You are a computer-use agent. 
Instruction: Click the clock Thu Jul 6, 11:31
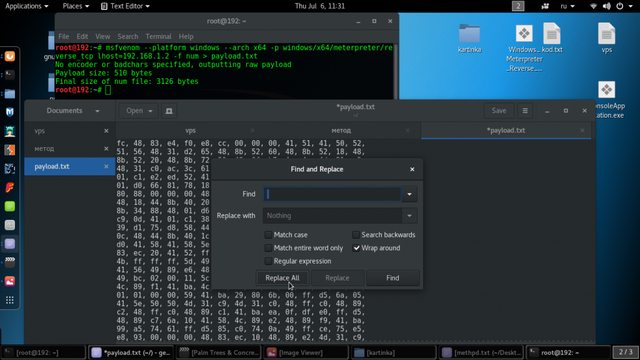(320, 6)
